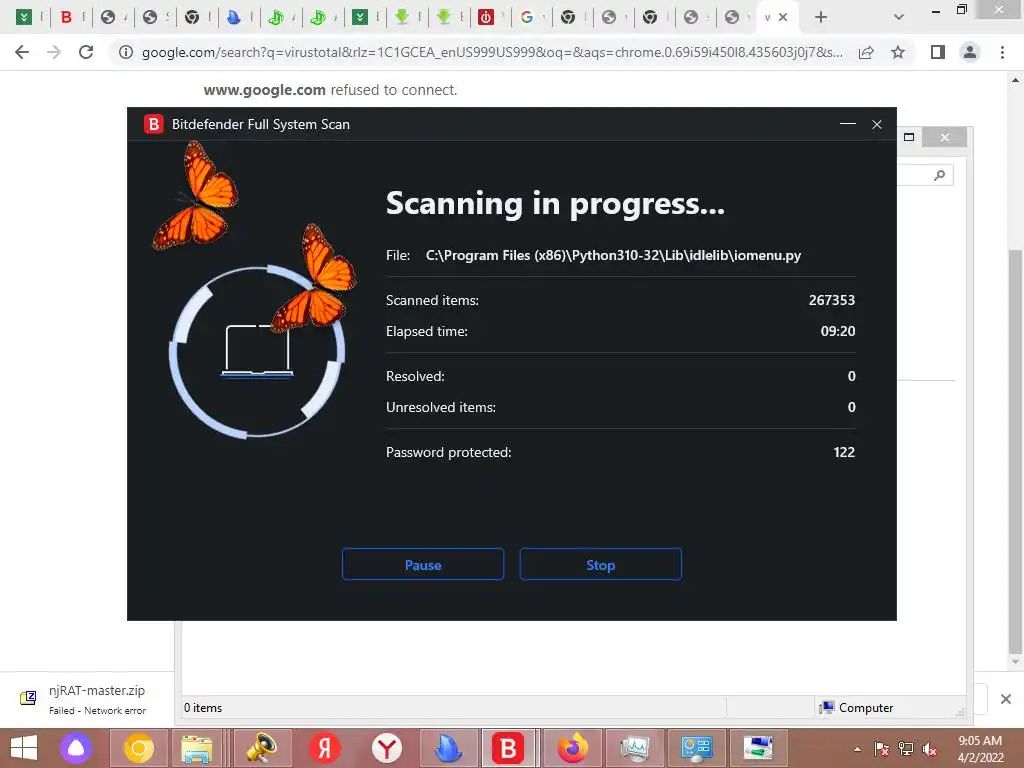Click Chrome page scrollbar up arrow

(x=1015, y=80)
